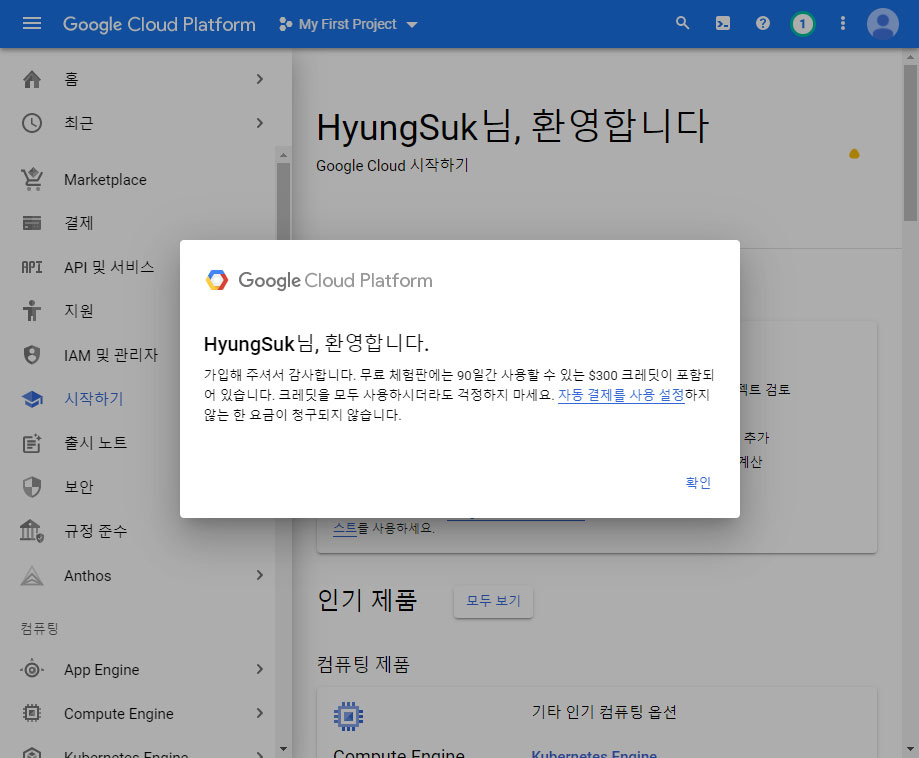Image resolution: width=919 pixels, height=758 pixels.
Task: Follow the 자동 결제를 사용 설정 link
Action: click(x=621, y=395)
